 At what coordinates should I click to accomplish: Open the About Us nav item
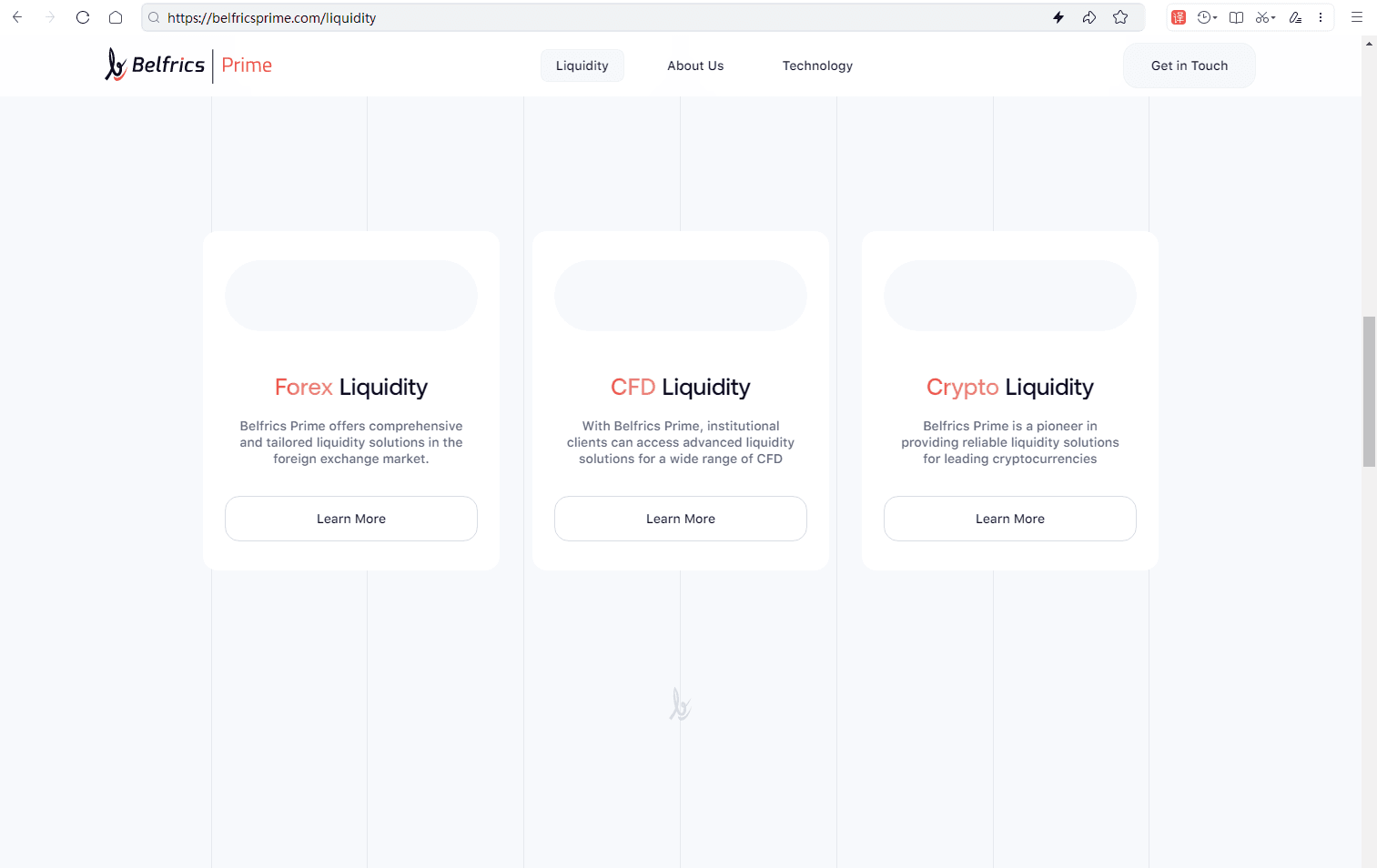695,66
